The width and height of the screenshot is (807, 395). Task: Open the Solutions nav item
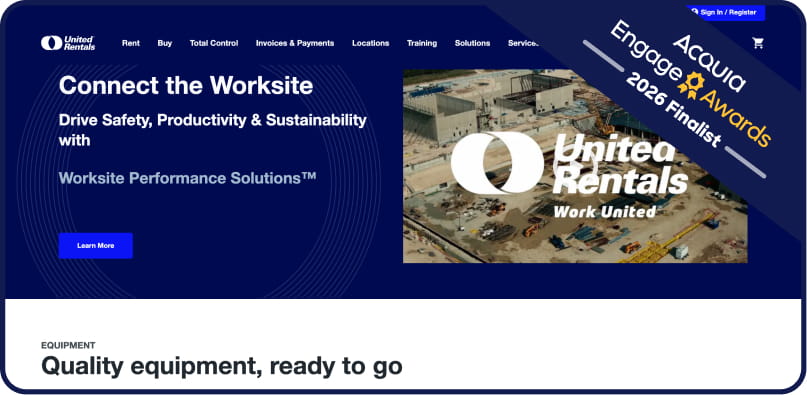pos(472,43)
